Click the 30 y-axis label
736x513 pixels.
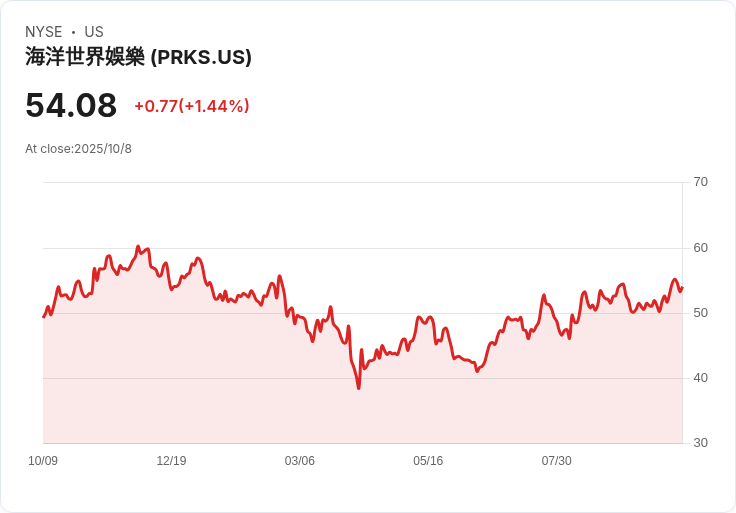701,443
